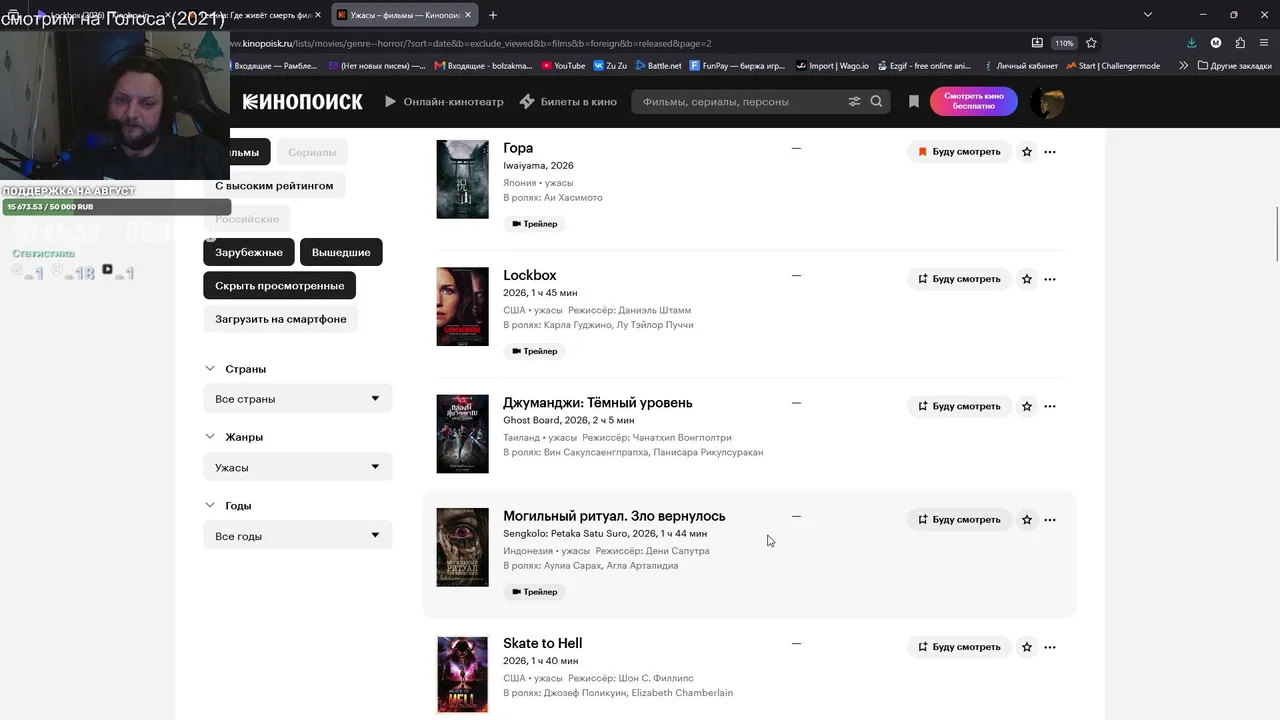Play the trailer for Гора

tap(534, 224)
